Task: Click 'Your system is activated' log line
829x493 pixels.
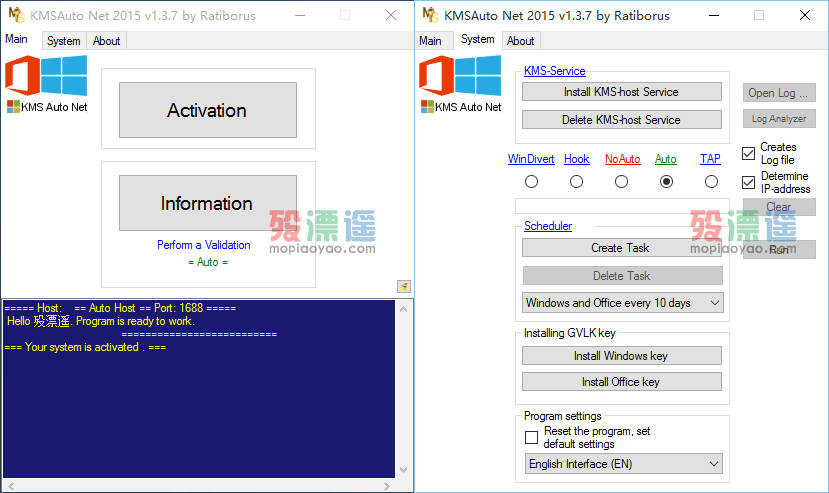Action: pos(85,347)
